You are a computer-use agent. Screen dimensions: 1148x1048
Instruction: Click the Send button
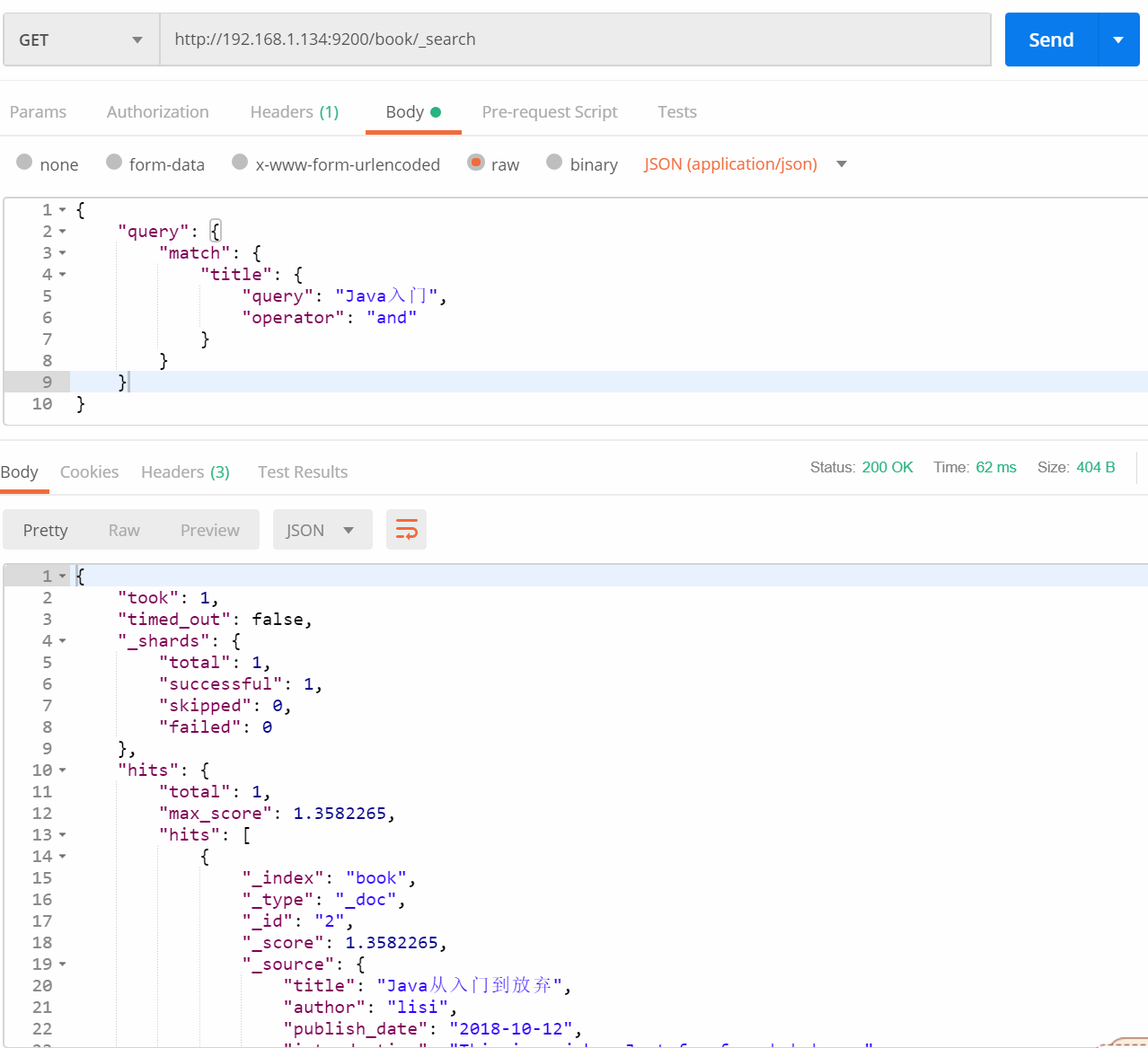click(1051, 40)
